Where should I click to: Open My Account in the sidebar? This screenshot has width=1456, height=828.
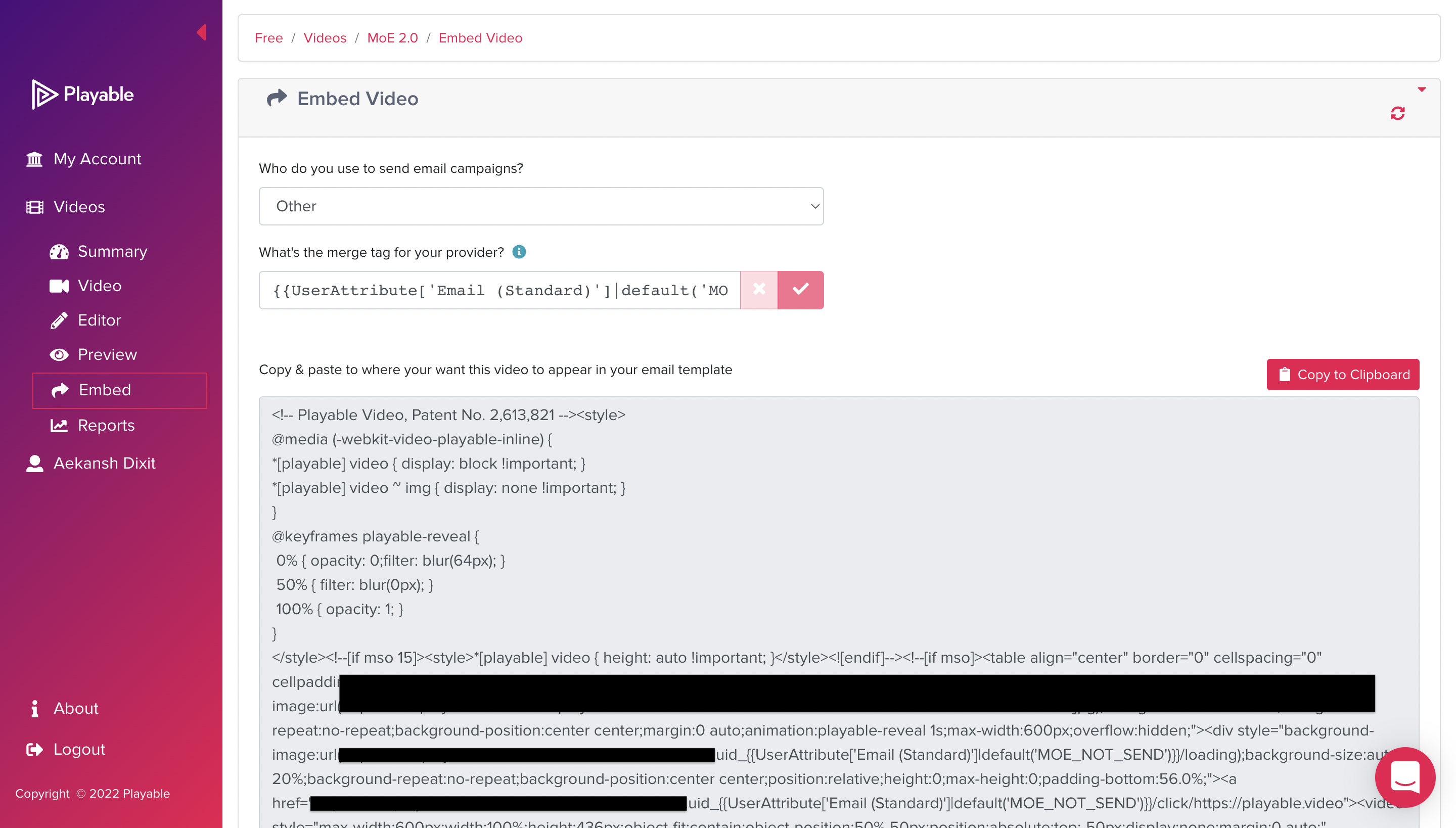97,159
